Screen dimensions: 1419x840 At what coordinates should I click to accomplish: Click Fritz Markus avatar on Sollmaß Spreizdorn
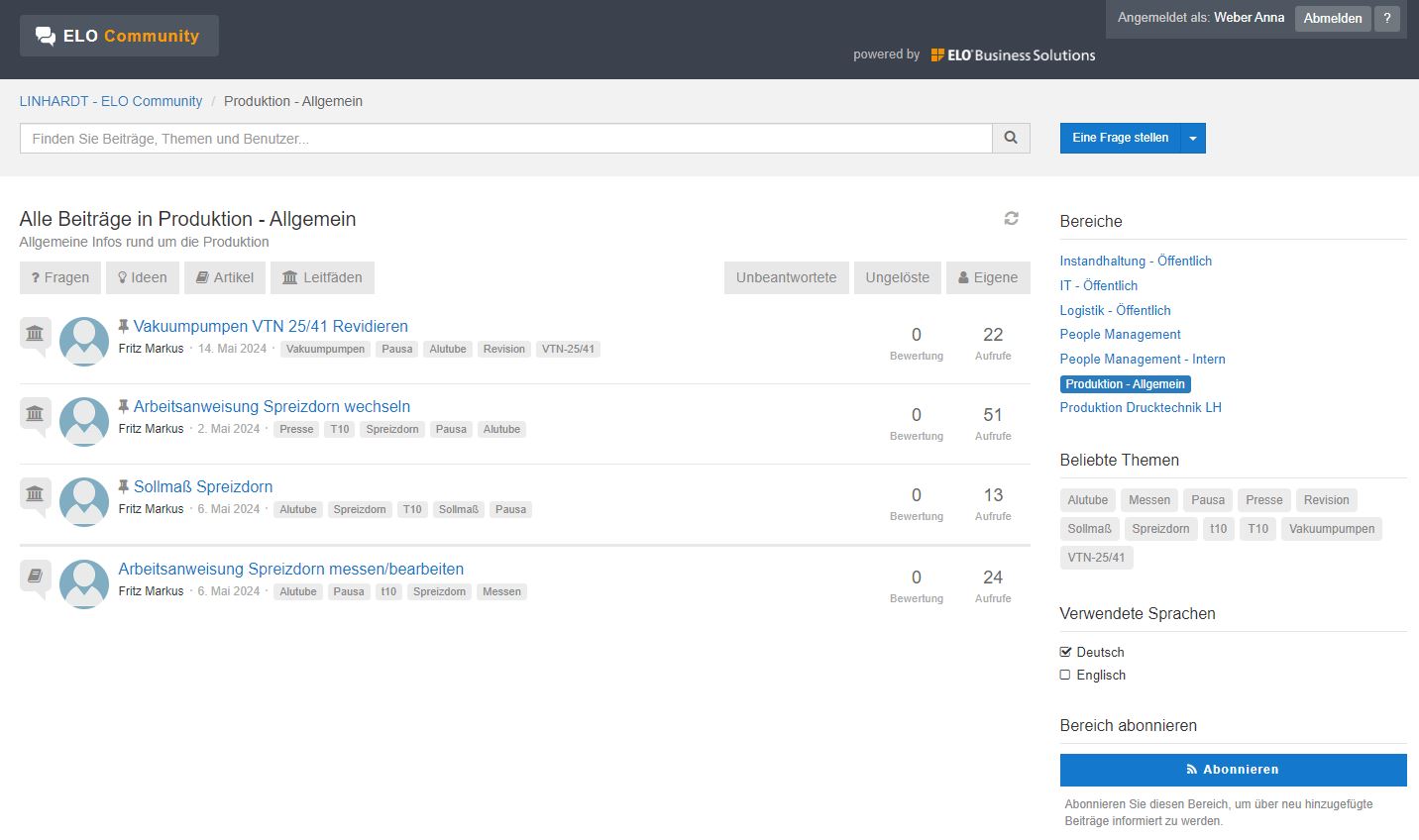(84, 502)
